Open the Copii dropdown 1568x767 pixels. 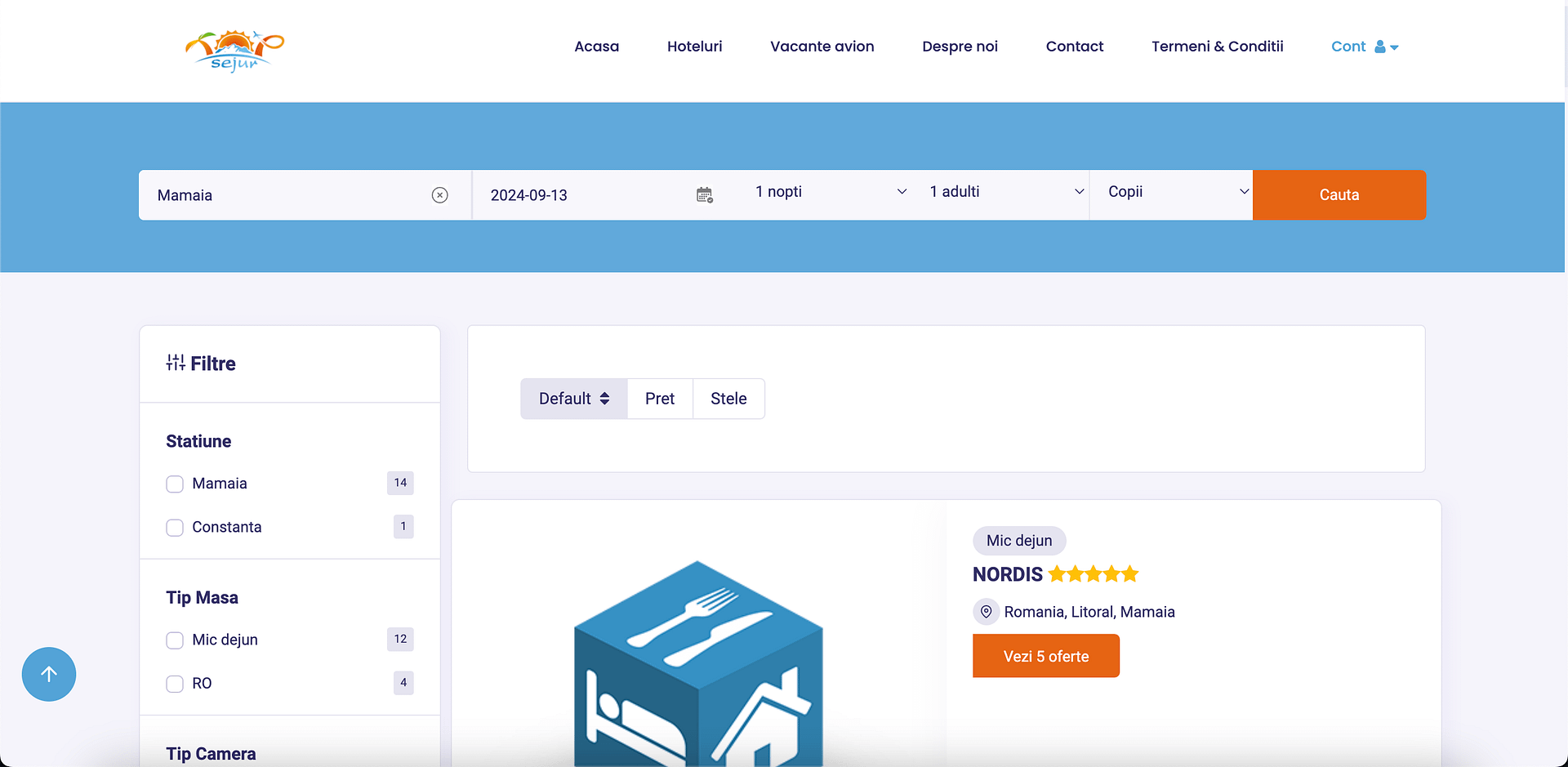coord(1172,191)
